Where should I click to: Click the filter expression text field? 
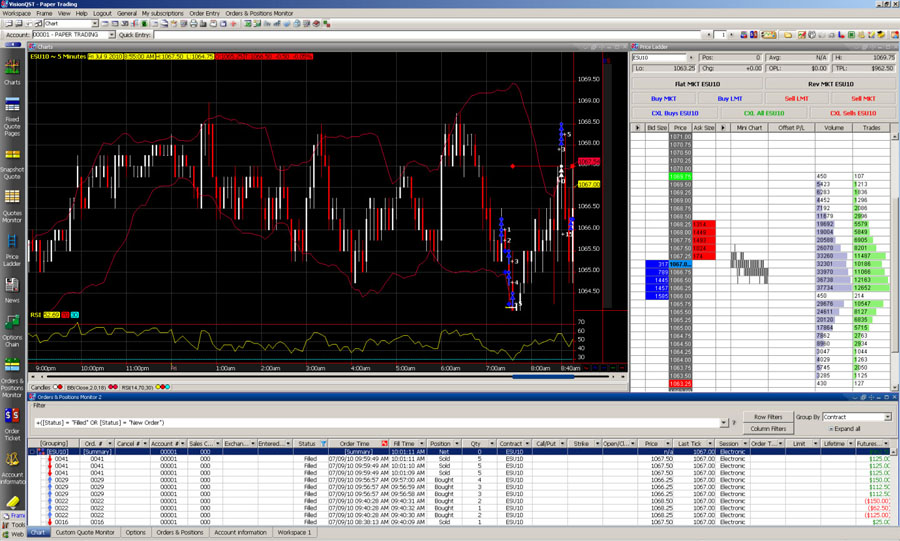pyautogui.click(x=376, y=423)
